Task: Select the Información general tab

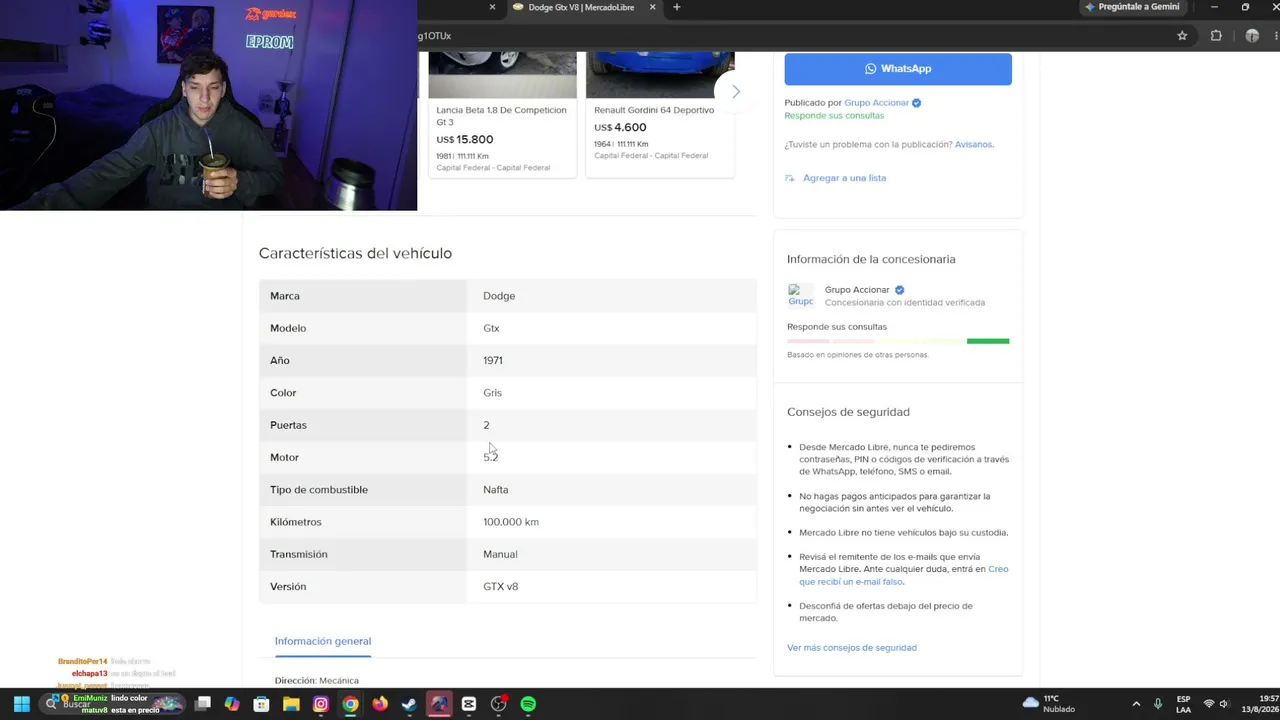Action: (x=323, y=641)
